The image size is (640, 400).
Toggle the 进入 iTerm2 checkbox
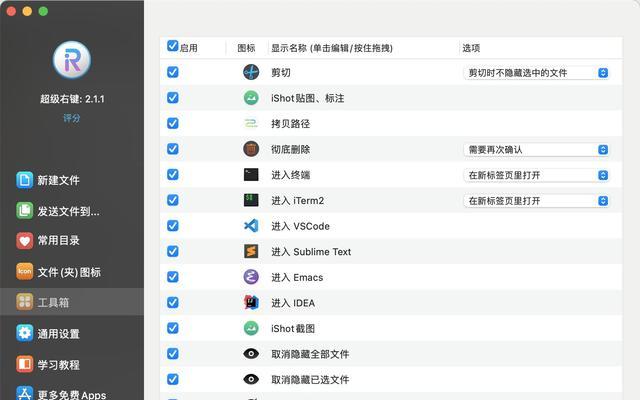tap(173, 200)
